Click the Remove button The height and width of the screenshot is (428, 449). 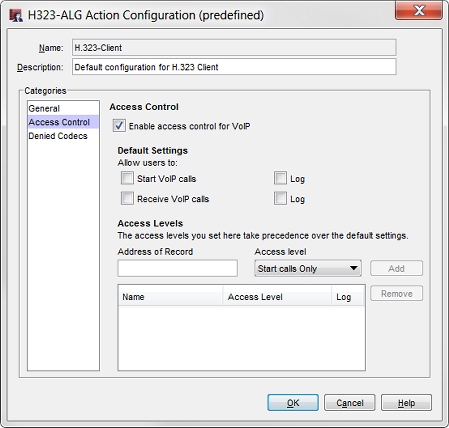click(396, 294)
